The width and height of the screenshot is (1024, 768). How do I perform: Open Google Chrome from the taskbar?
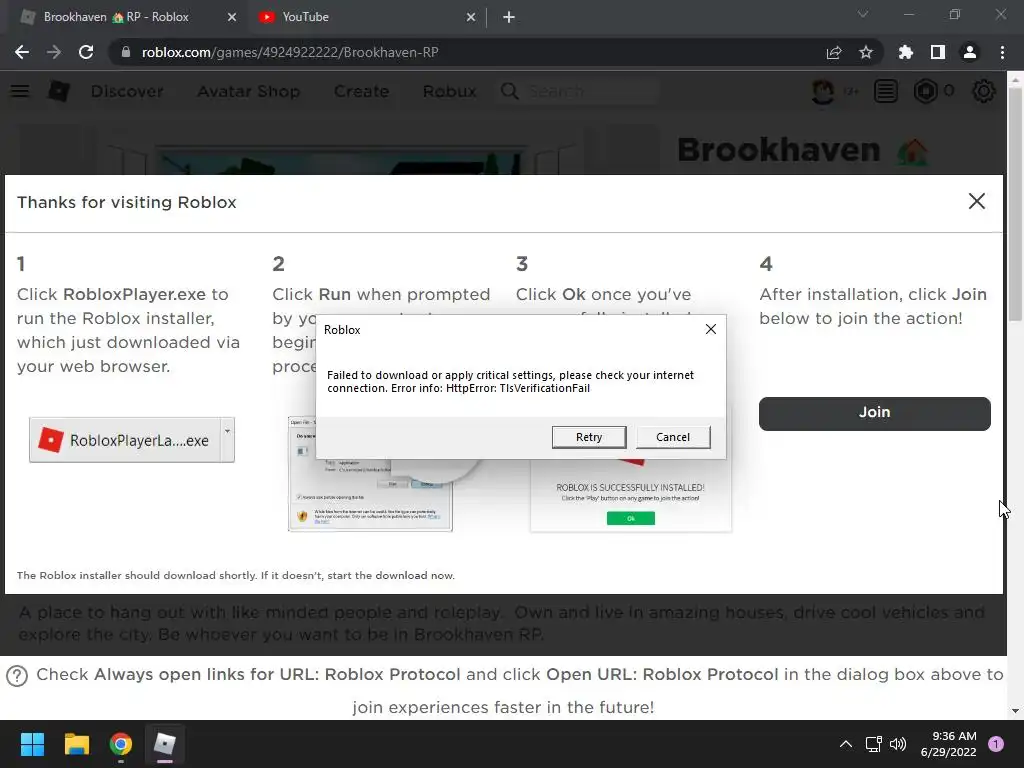(121, 744)
